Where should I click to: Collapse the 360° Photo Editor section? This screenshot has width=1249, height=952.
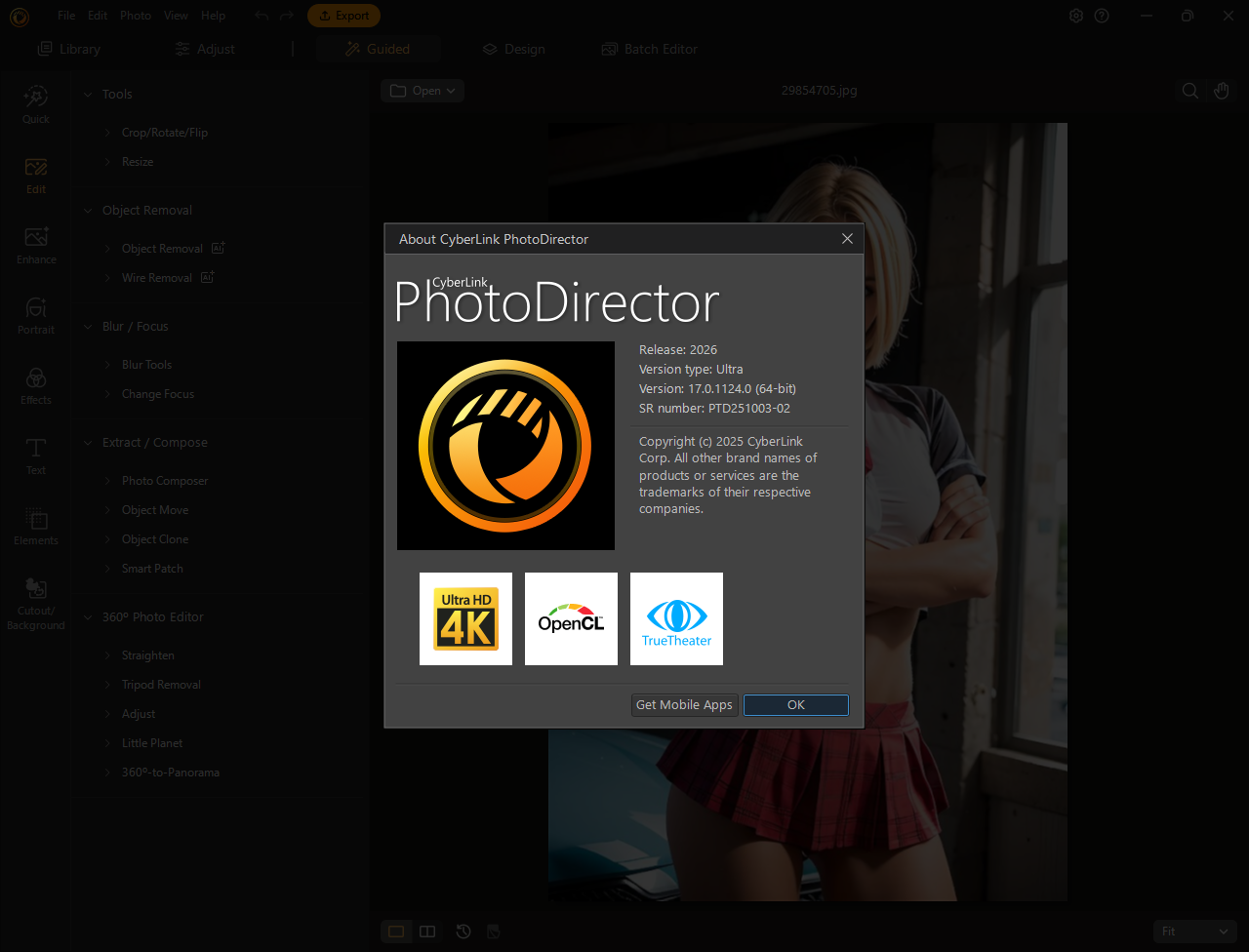[88, 617]
